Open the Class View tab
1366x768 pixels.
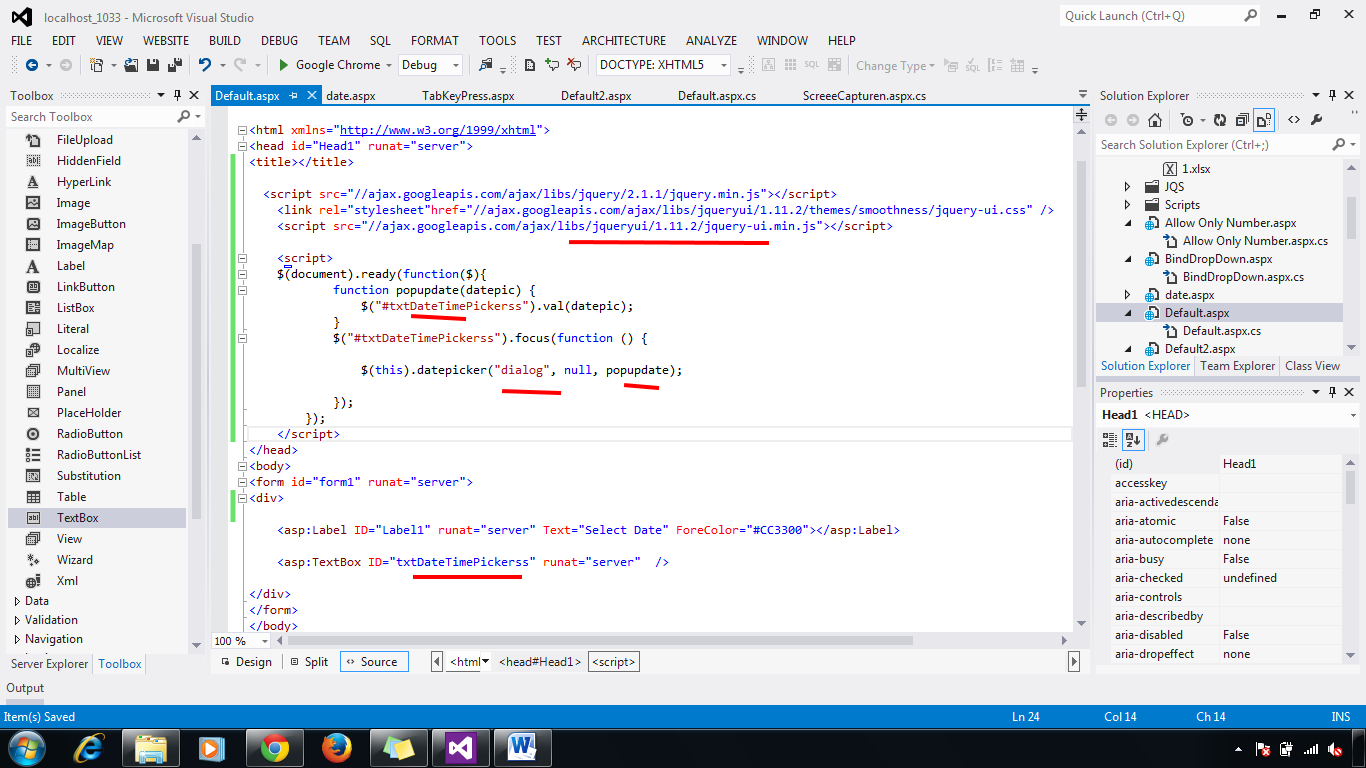(x=1312, y=366)
